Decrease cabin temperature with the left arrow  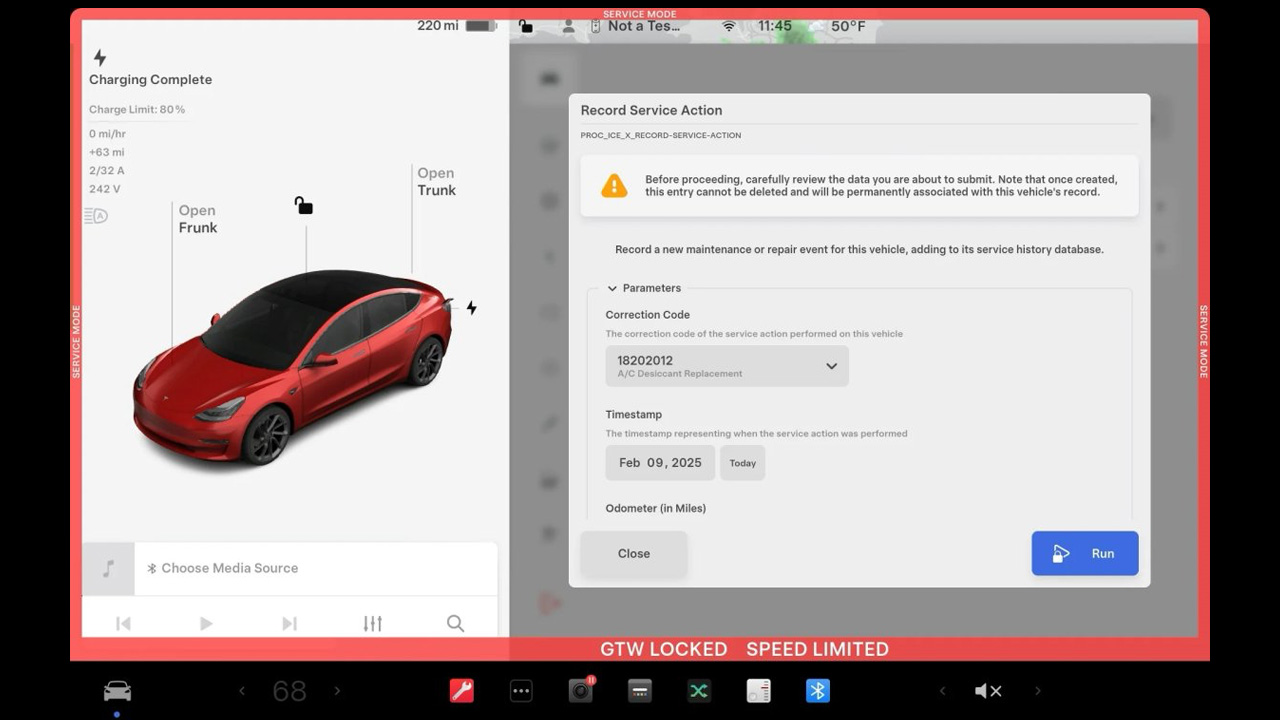(x=241, y=691)
